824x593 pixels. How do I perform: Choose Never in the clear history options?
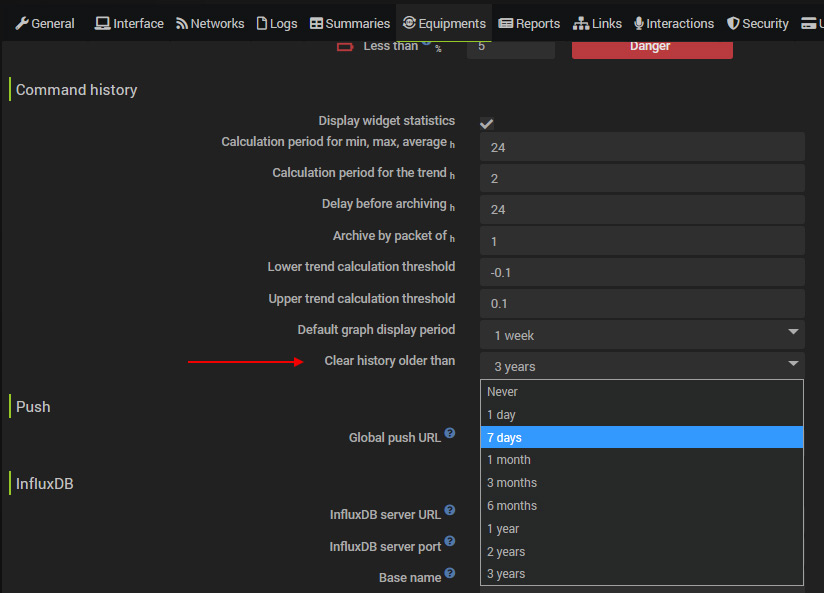point(642,392)
